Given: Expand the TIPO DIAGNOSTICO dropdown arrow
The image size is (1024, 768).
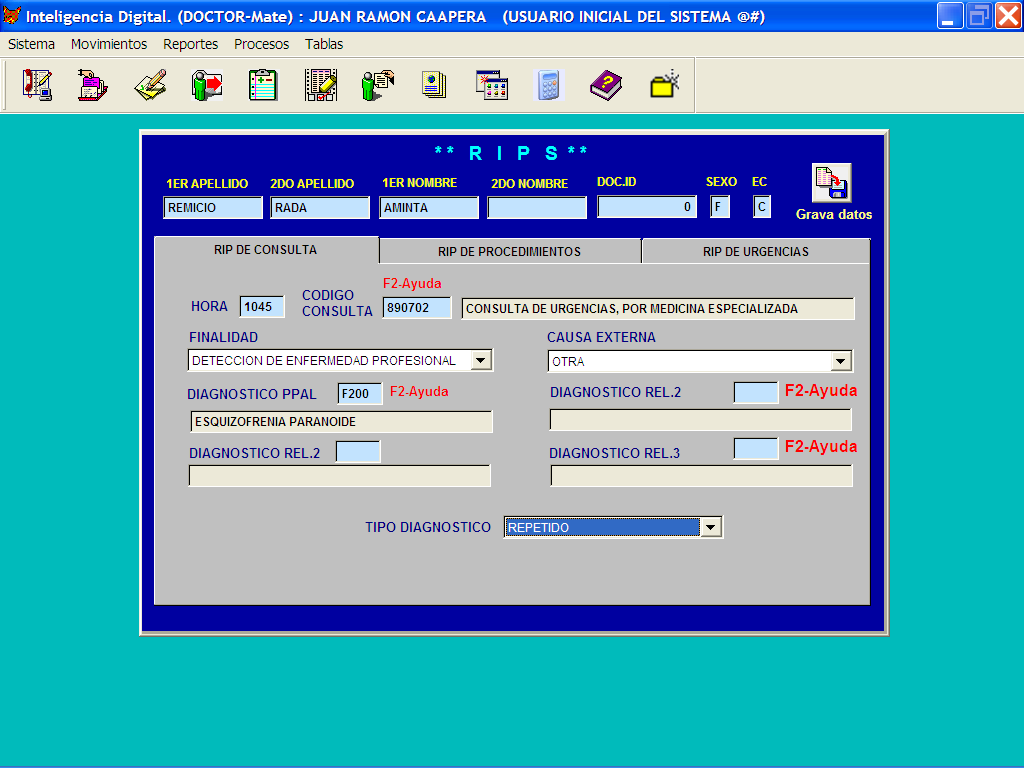Looking at the screenshot, I should click(x=711, y=527).
